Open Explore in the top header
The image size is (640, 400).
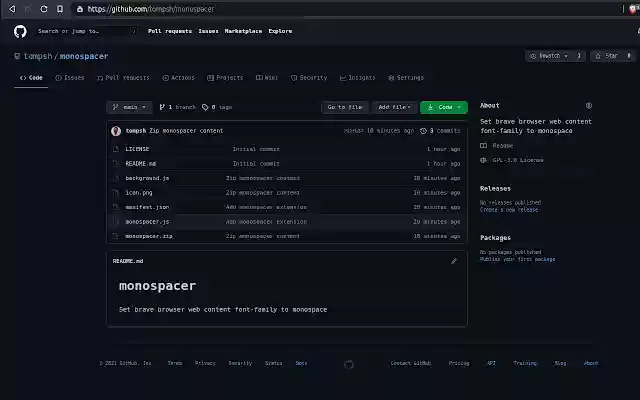coord(280,31)
